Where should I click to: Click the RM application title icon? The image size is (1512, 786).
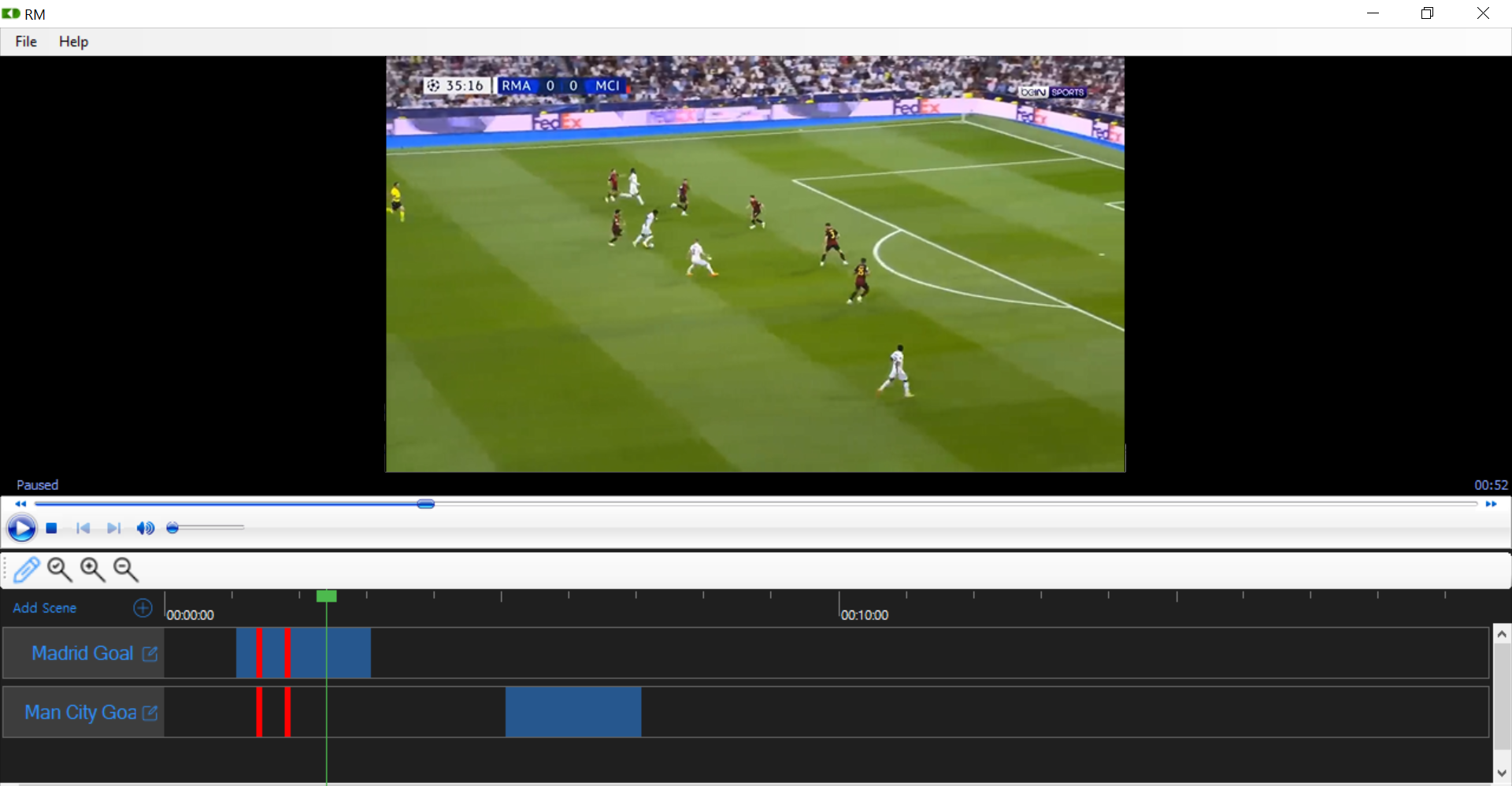[11, 13]
